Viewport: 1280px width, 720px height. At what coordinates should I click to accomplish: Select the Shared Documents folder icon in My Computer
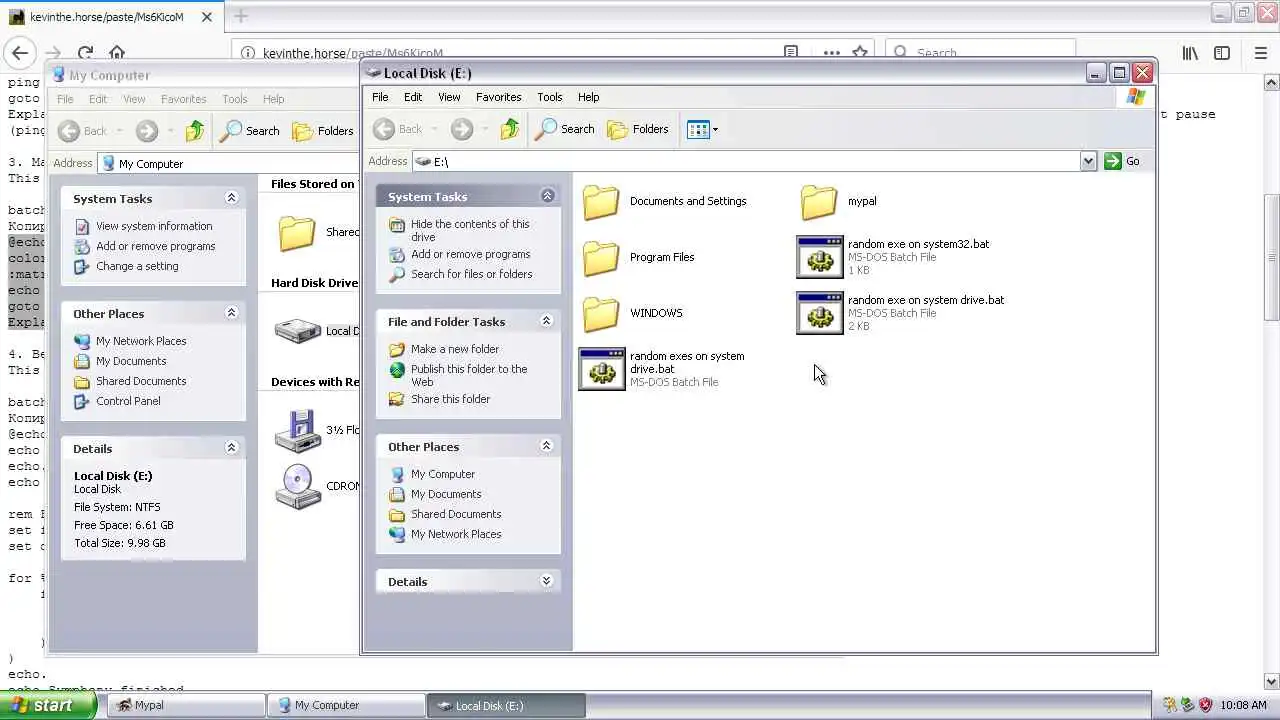pyautogui.click(x=297, y=233)
